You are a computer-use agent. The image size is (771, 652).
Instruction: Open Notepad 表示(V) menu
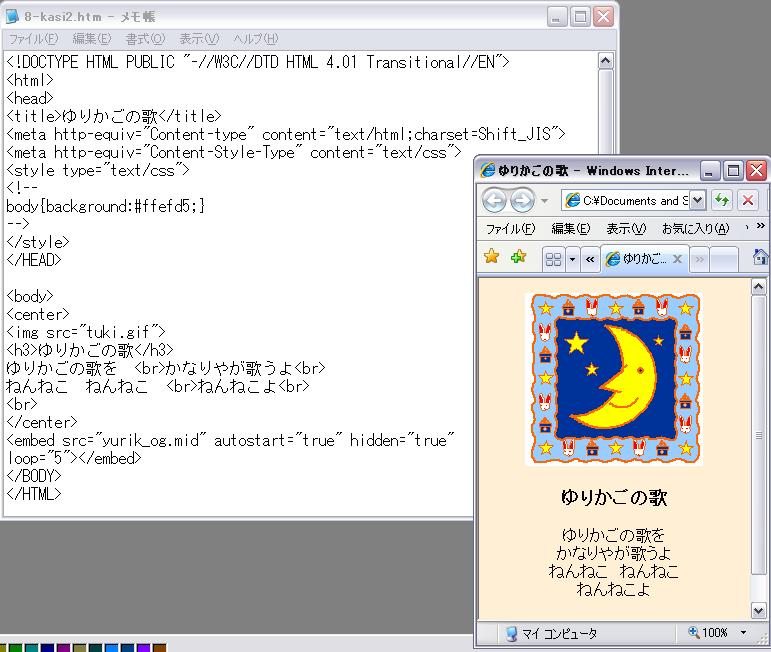point(199,38)
